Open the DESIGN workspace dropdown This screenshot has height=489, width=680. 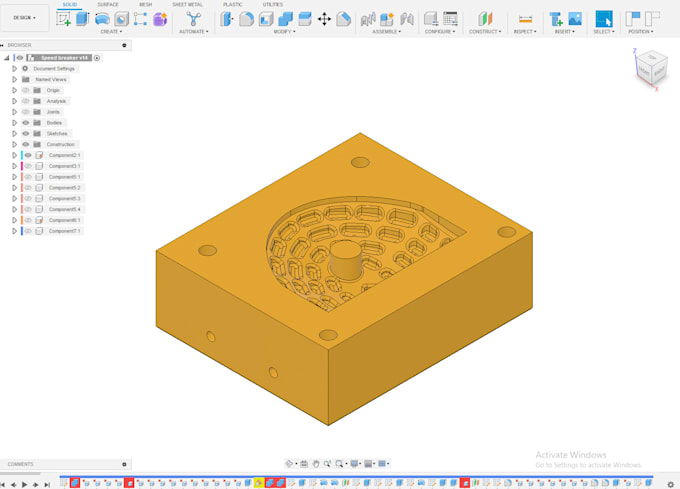[x=24, y=18]
